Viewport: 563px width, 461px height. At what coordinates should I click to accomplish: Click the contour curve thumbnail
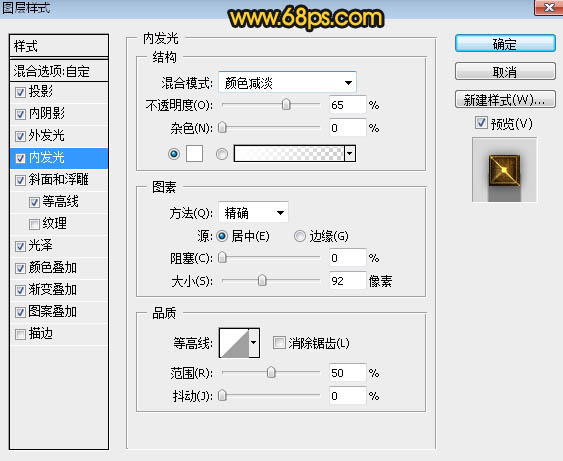[234, 343]
